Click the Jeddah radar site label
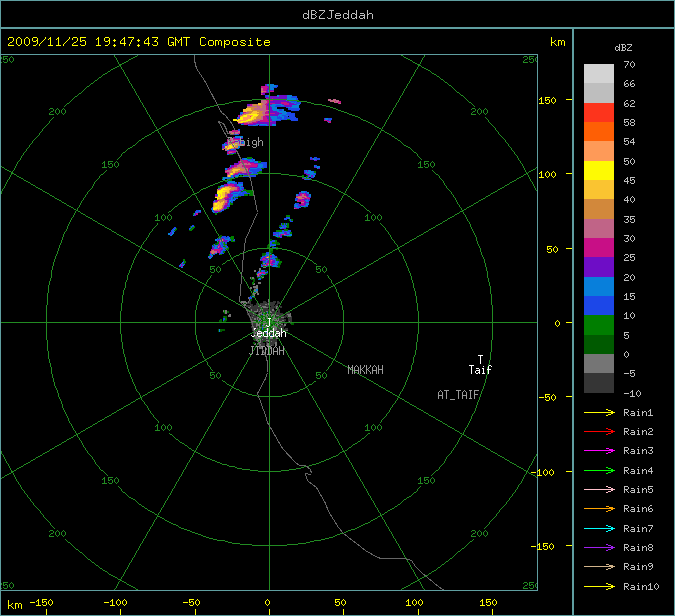The height and width of the screenshot is (616, 675). click(x=269, y=333)
